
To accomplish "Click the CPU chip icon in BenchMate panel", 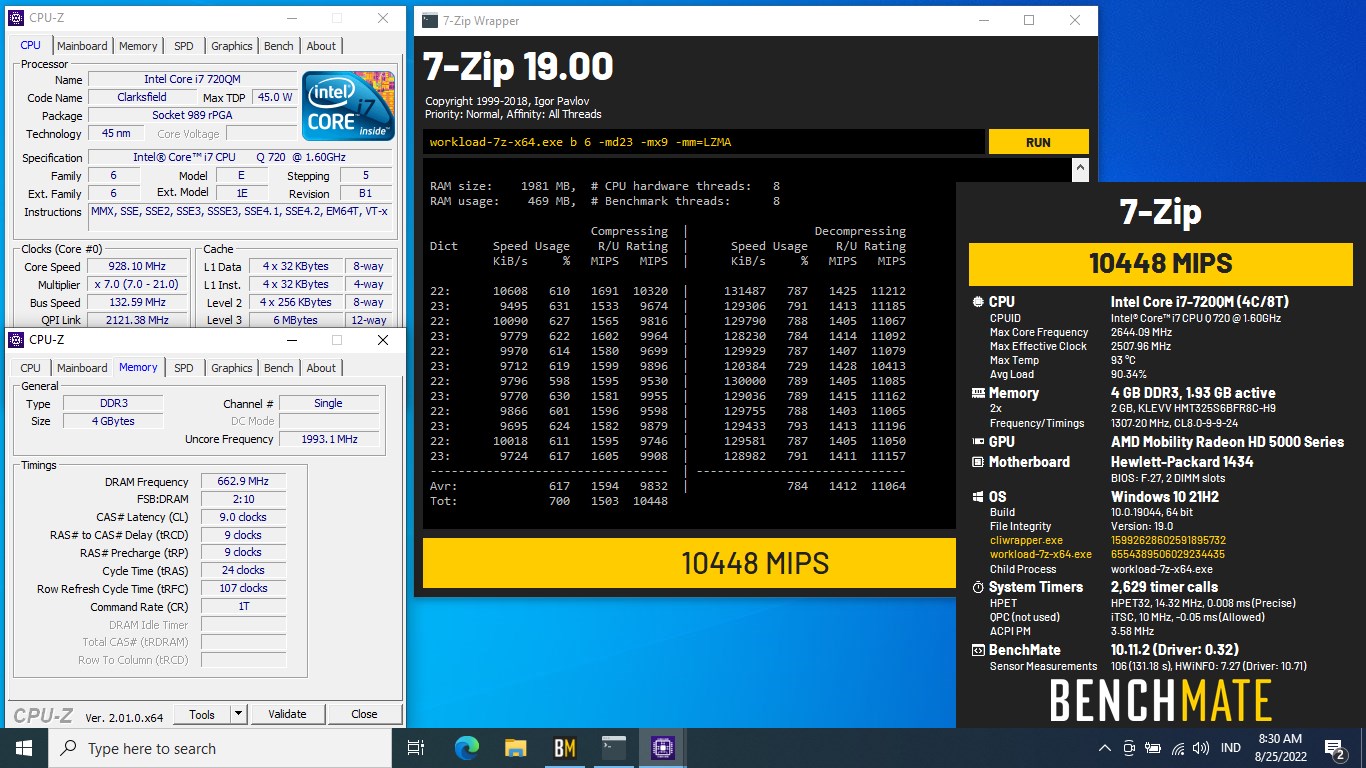I will [x=978, y=302].
